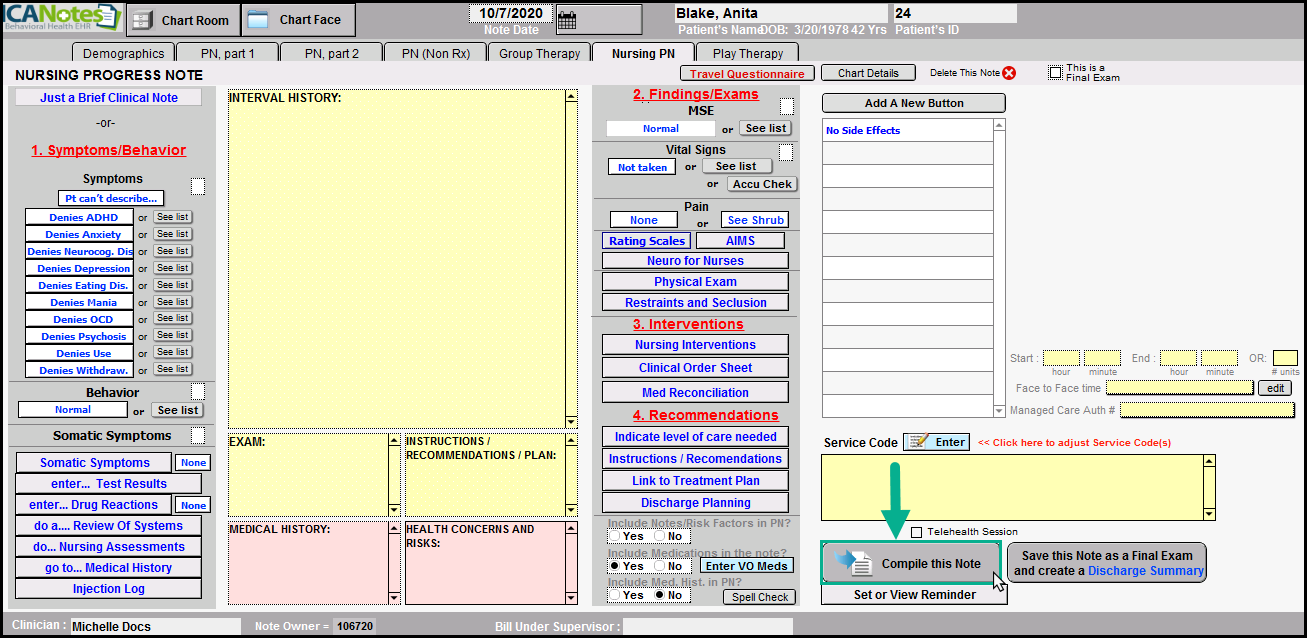Open the Vital Signs See list
Screen dimensions: 1307x638
tap(736, 166)
